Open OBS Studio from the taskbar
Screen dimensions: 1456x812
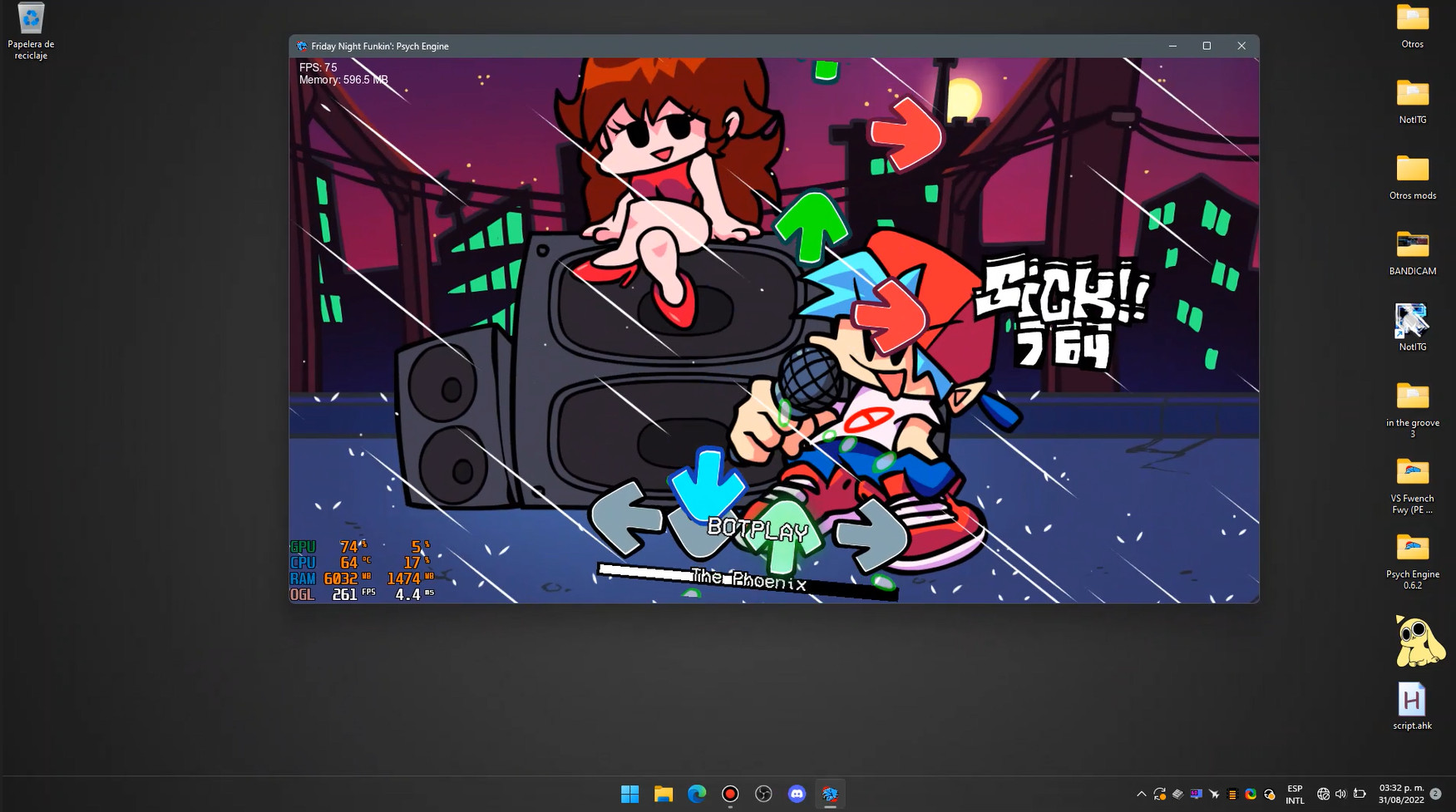coord(763,794)
